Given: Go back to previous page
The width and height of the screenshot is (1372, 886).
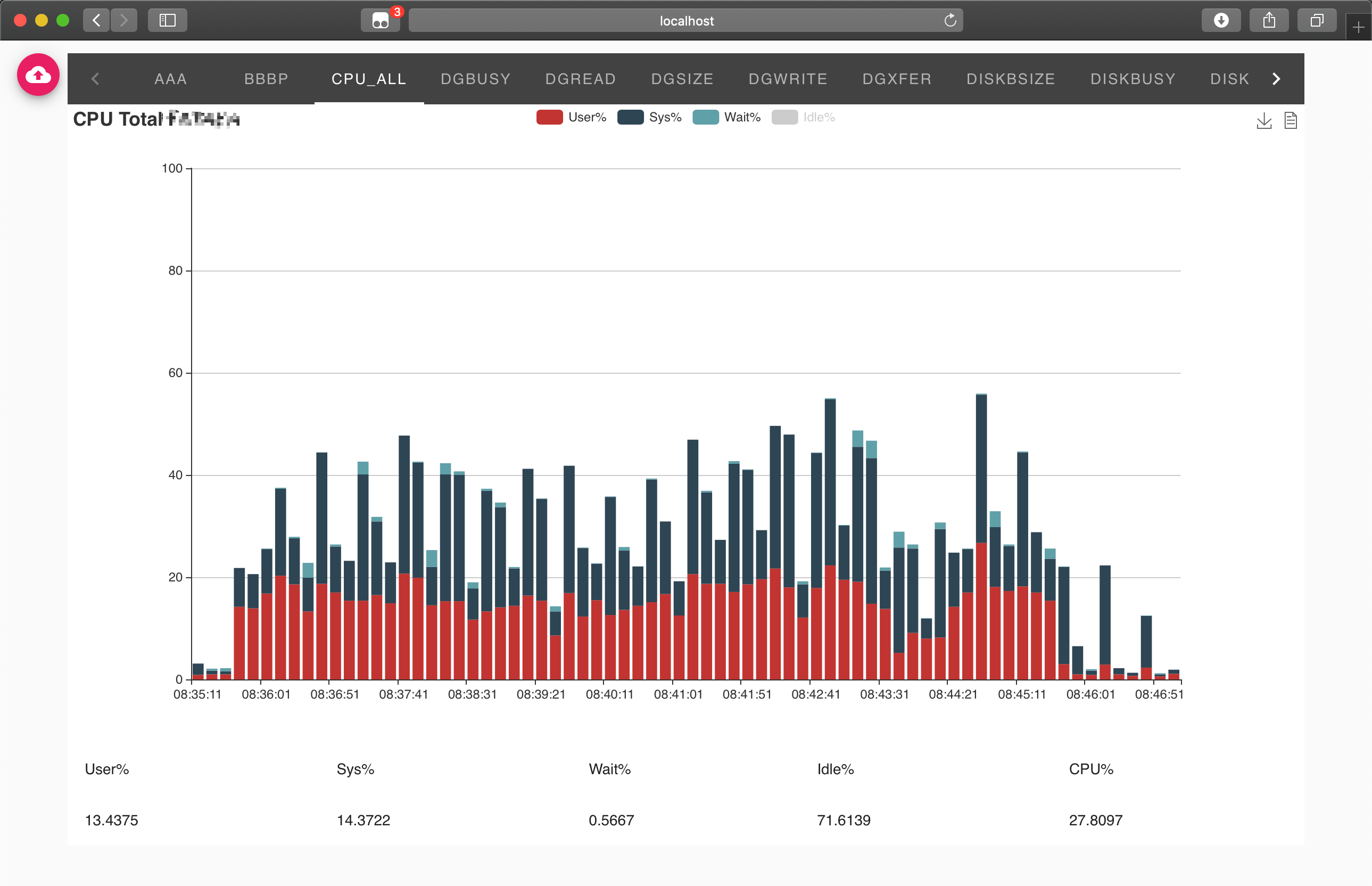Looking at the screenshot, I should (97, 21).
